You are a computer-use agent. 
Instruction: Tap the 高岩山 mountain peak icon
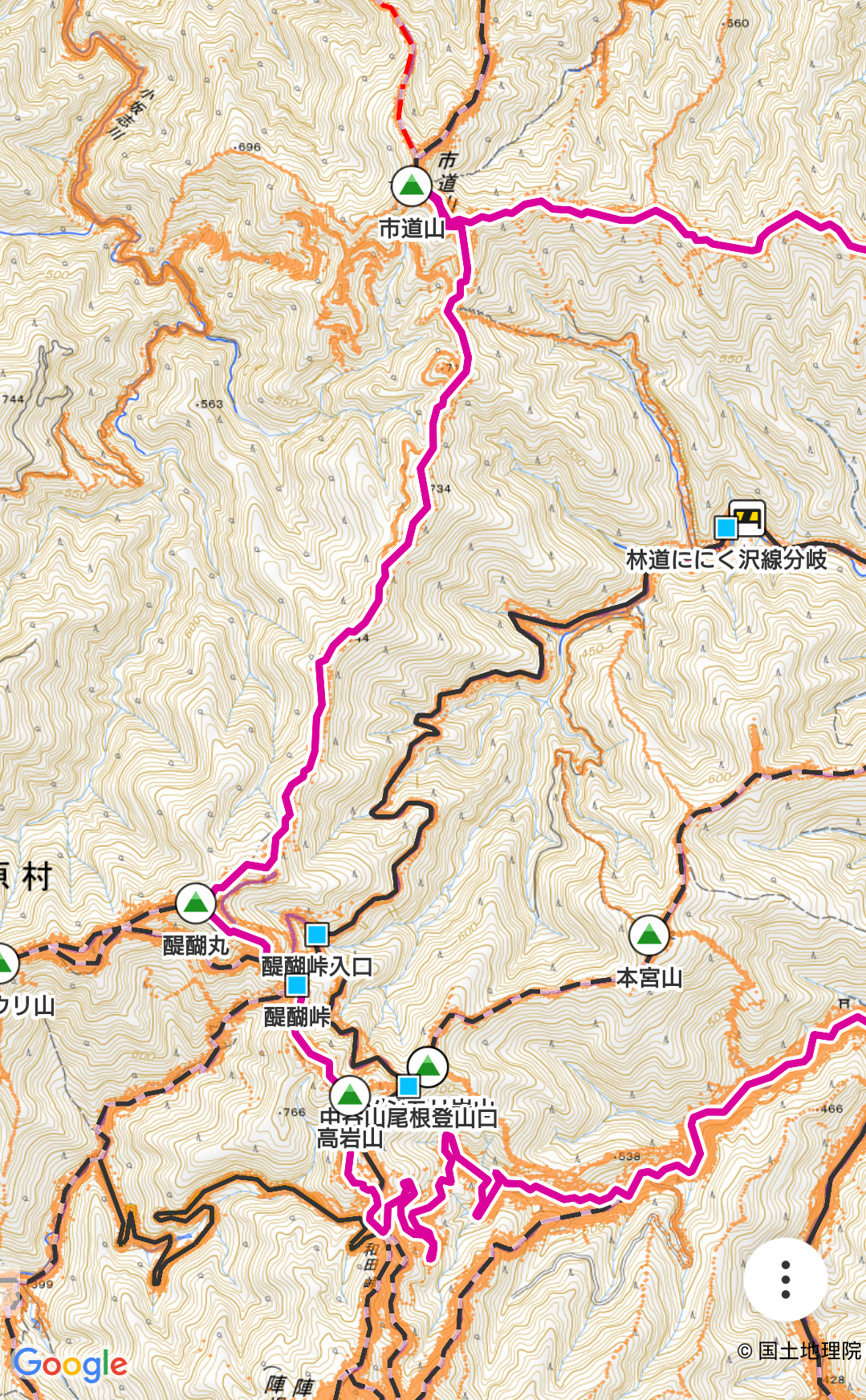click(349, 1094)
